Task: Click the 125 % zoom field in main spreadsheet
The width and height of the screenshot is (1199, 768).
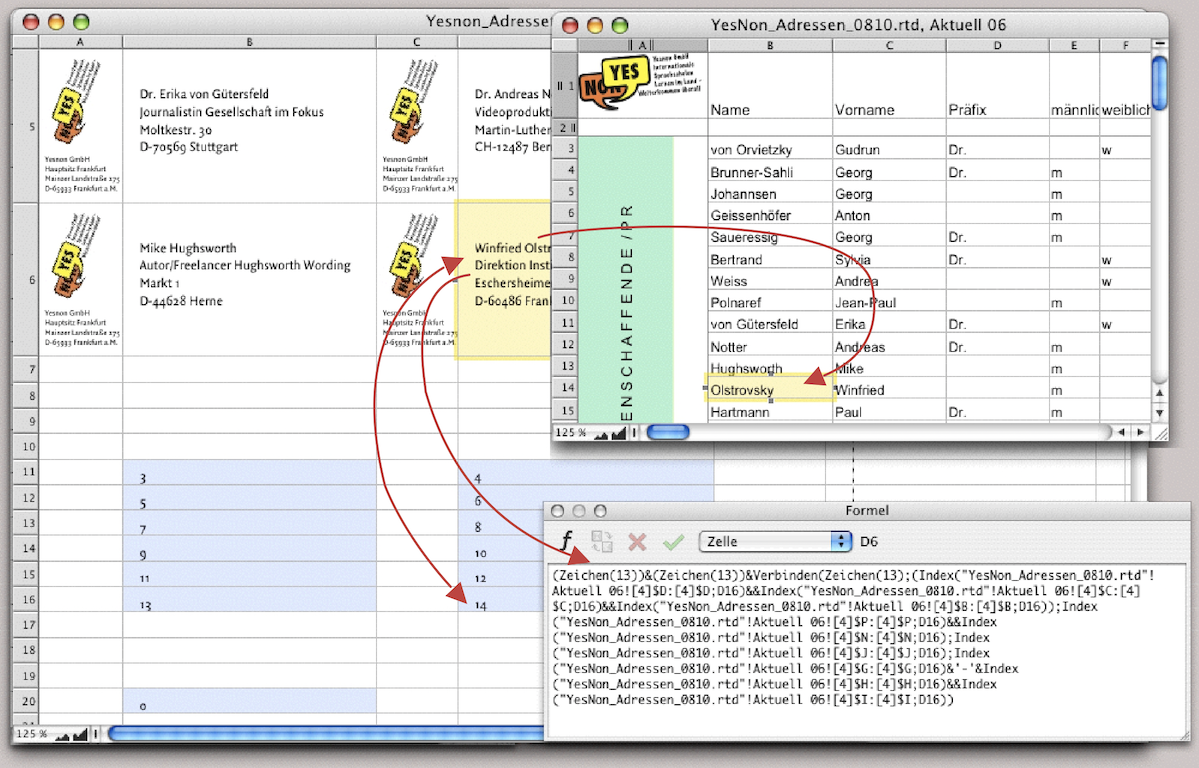Action: point(32,734)
